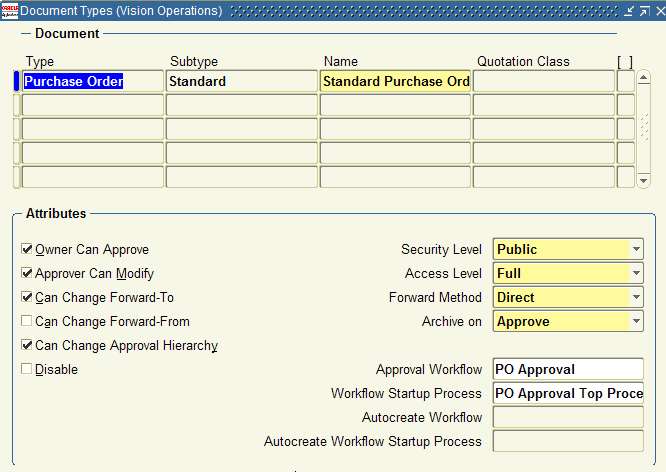Viewport: 666px width, 472px height.
Task: Minimize the Document Types window
Action: click(x=629, y=11)
